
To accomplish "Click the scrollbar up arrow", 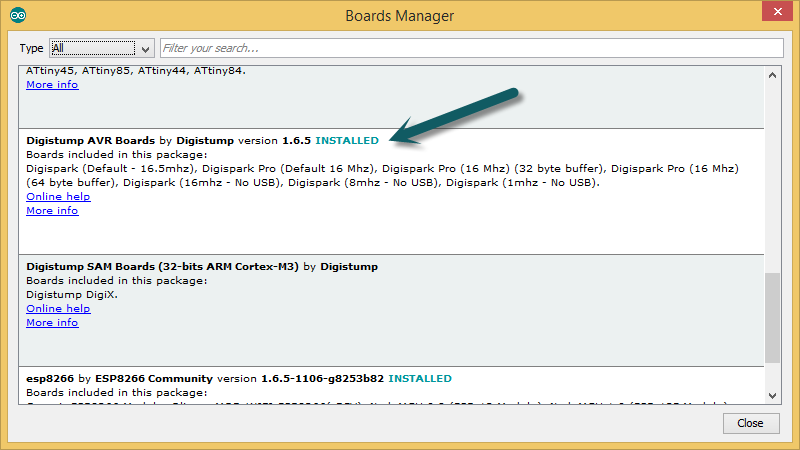I will coord(772,75).
